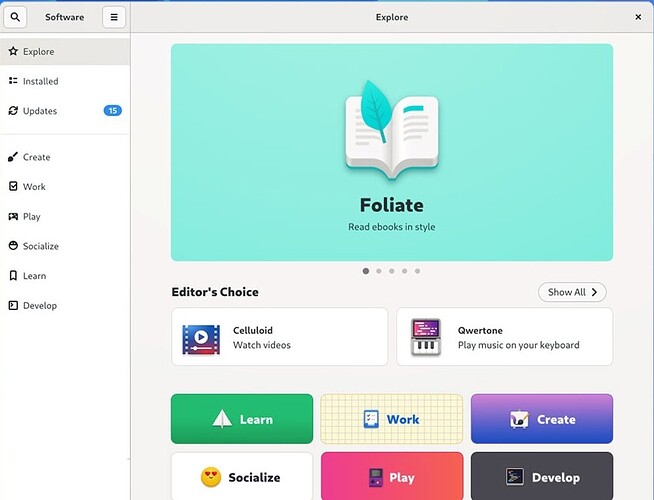Click the chevron arrow in Show All
The height and width of the screenshot is (500, 654).
point(594,292)
